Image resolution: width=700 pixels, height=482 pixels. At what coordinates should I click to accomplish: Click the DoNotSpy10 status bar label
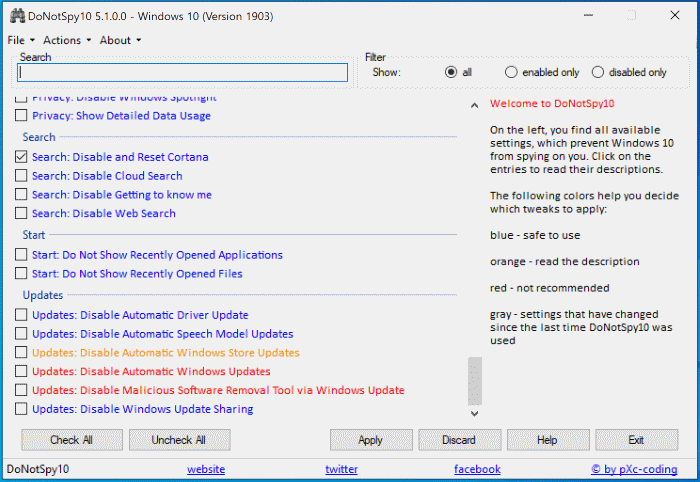point(38,469)
